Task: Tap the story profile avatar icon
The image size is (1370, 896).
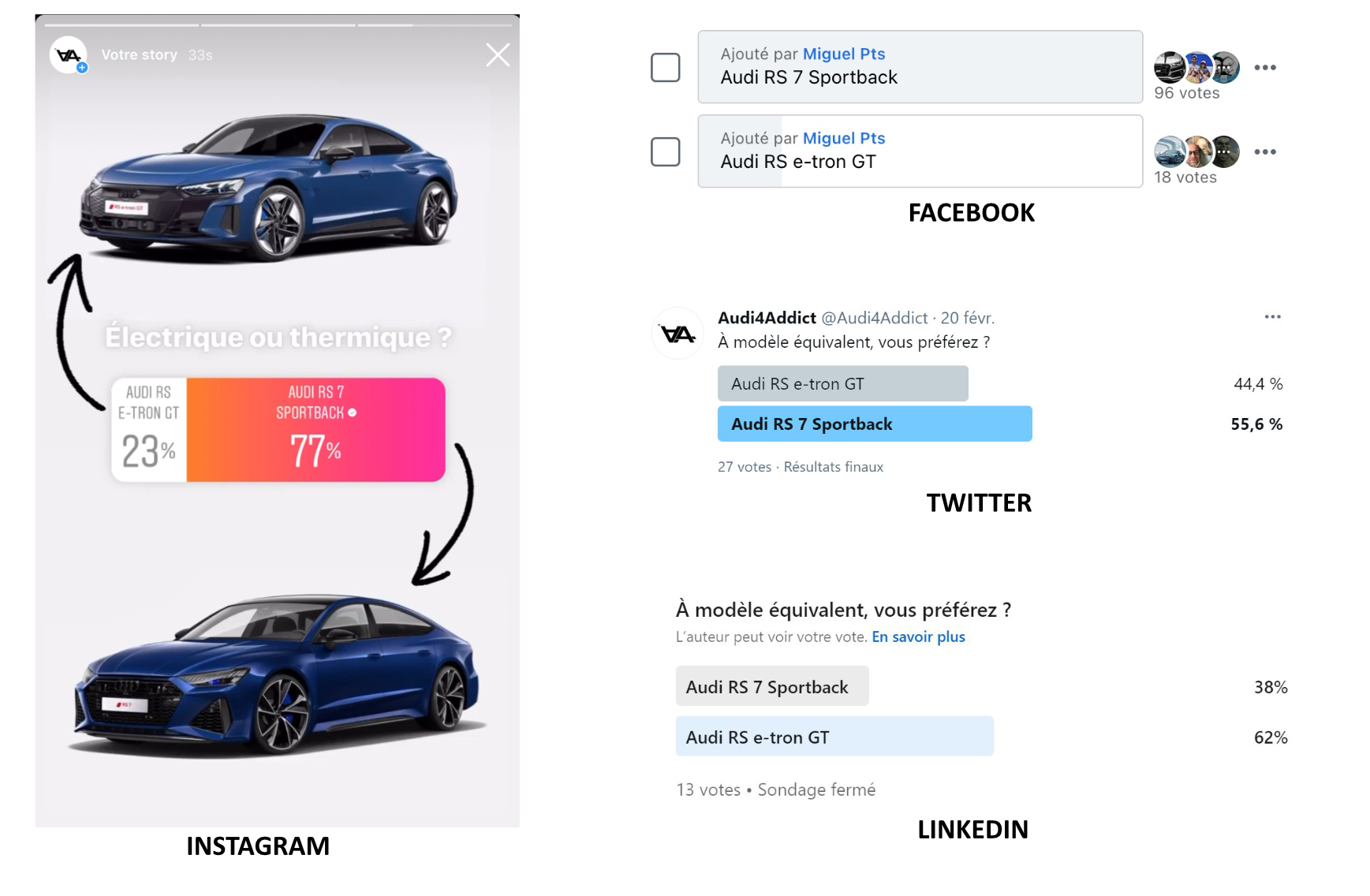Action: 69,55
